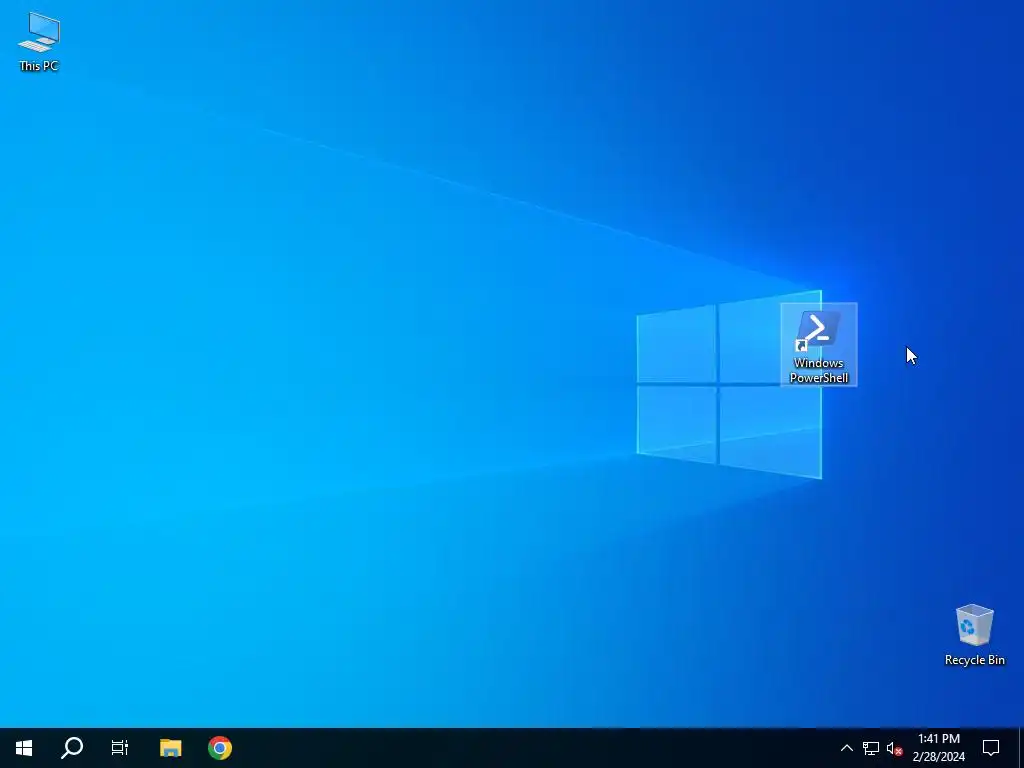Open the network status tray icon

pyautogui.click(x=871, y=748)
